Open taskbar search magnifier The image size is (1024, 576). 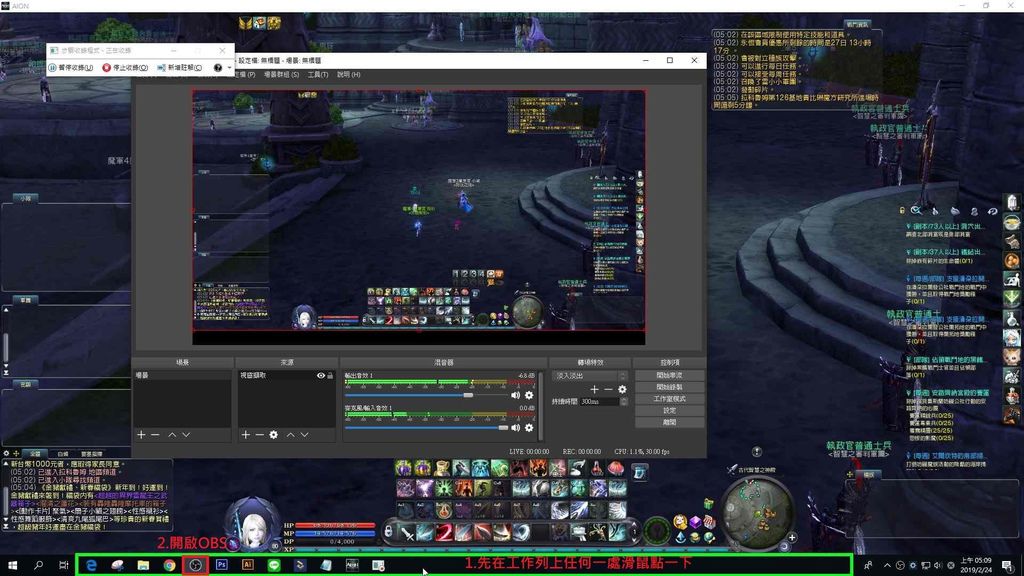(x=38, y=565)
